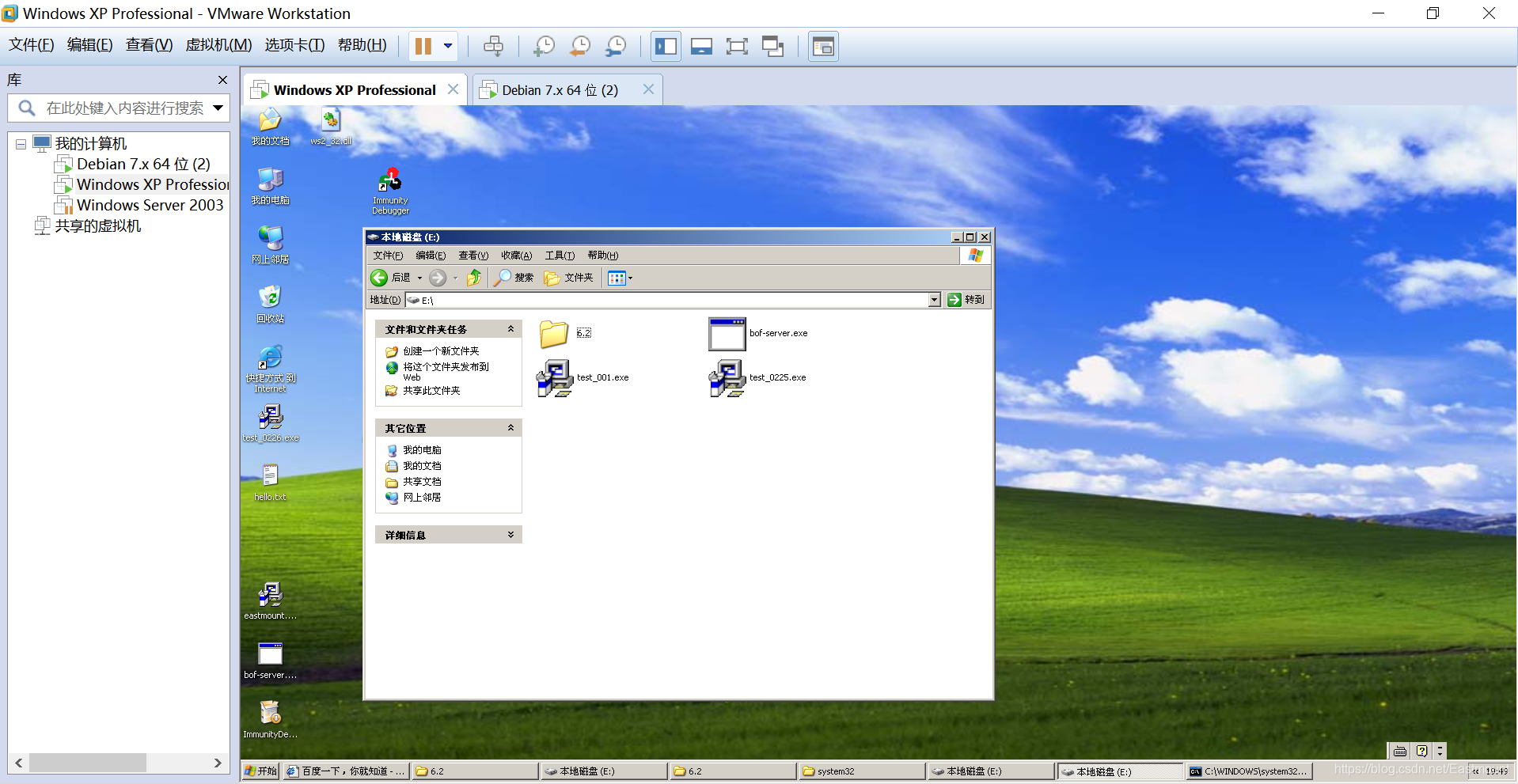This screenshot has height=784, width=1518.
Task: Switch to Unity mode
Action: pyautogui.click(x=772, y=46)
